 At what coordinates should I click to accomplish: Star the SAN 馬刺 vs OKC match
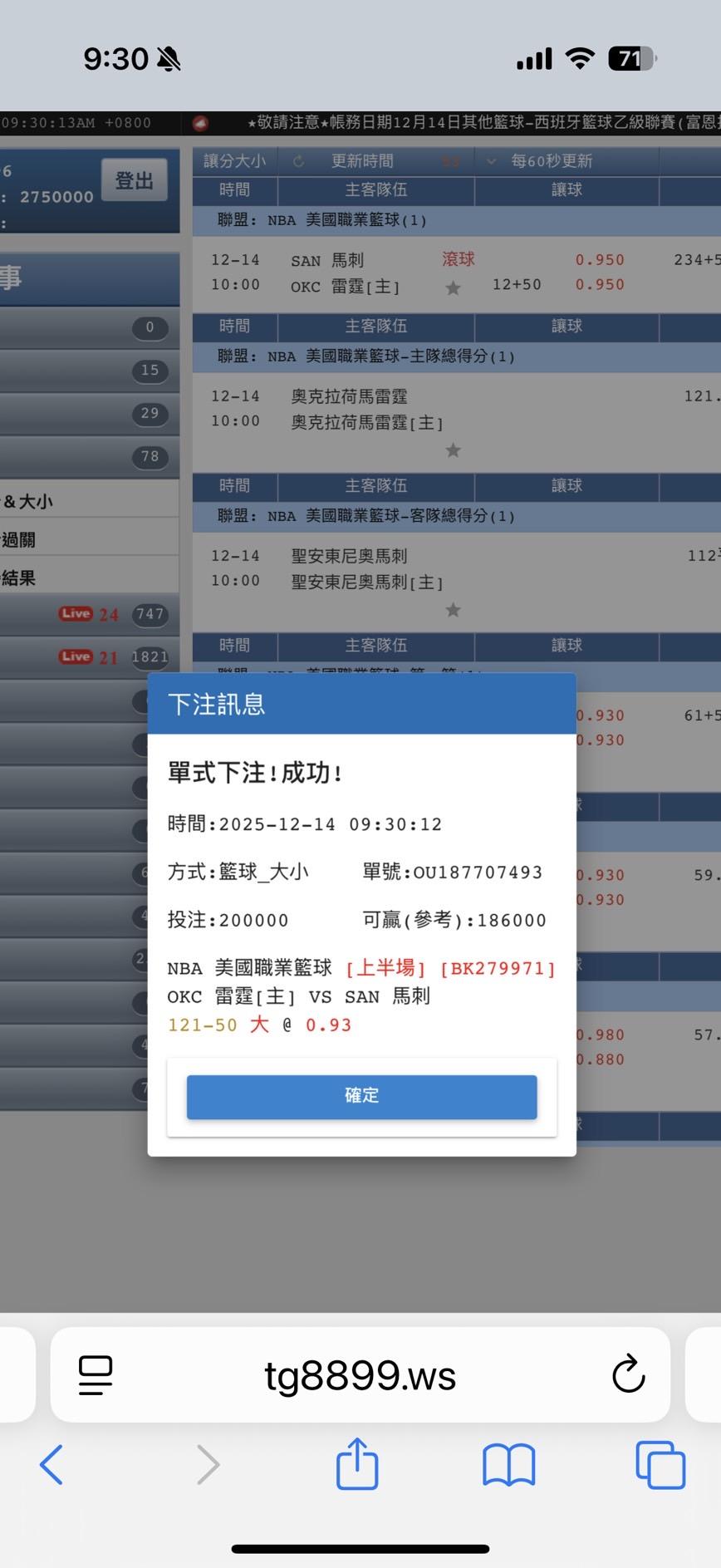click(453, 288)
